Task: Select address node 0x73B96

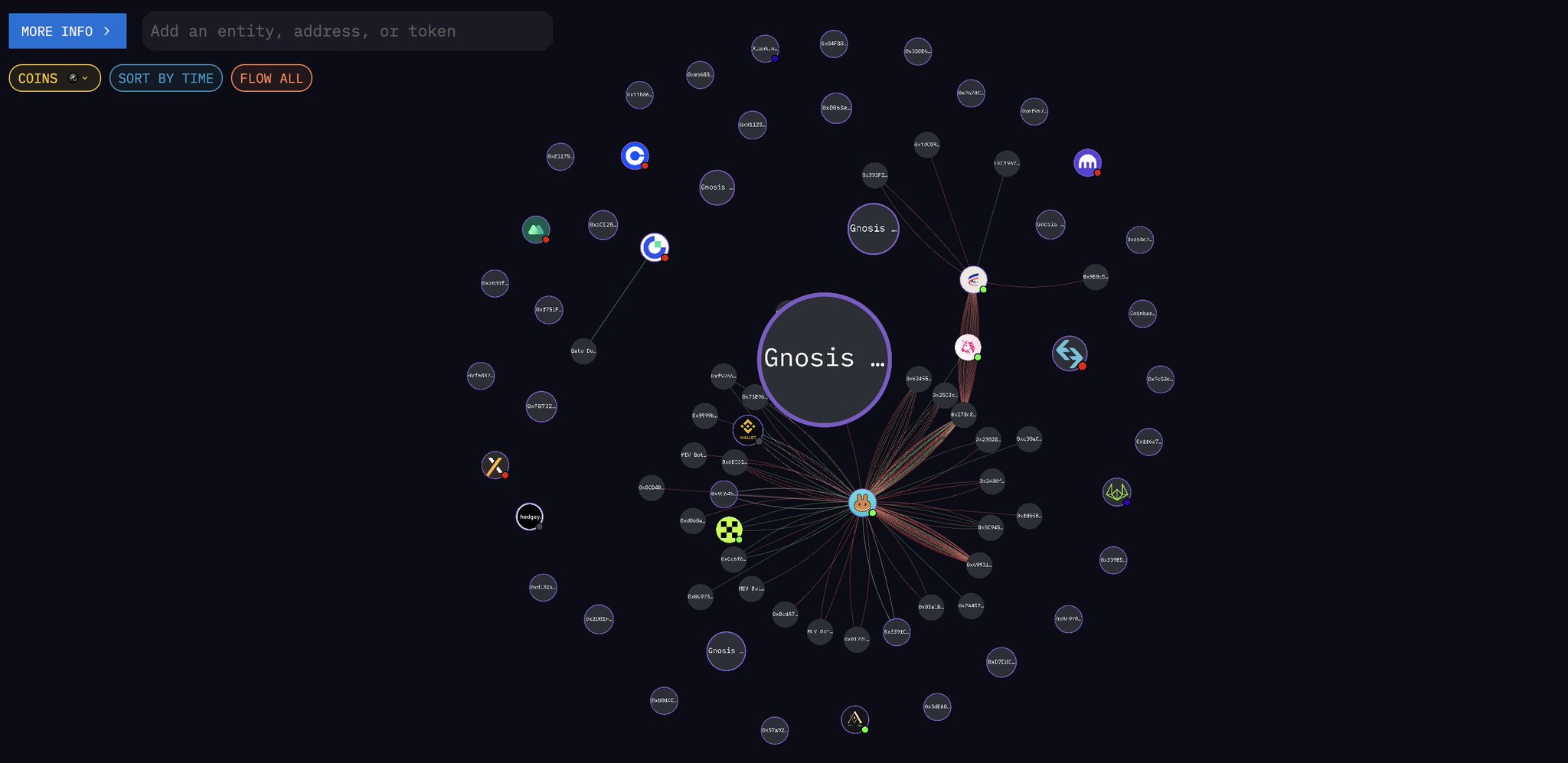Action: tap(754, 397)
